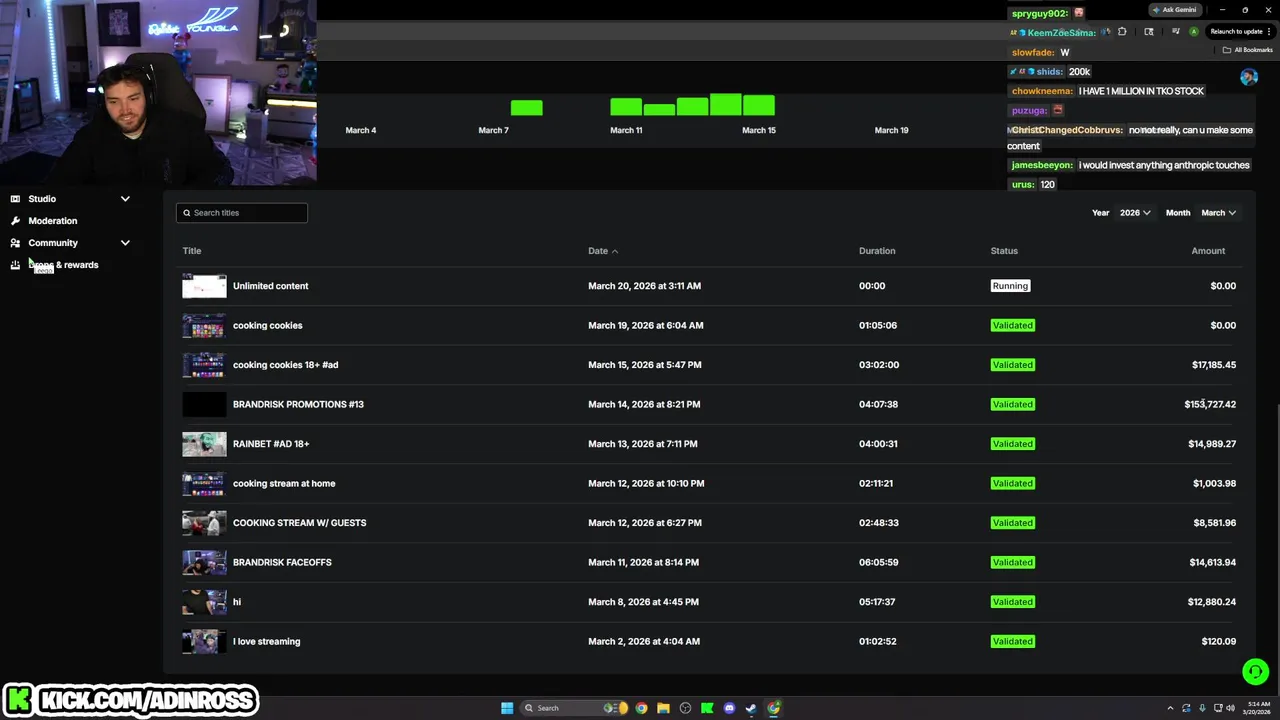This screenshot has height=720, width=1280.
Task: Show hidden system tray icons
Action: pyautogui.click(x=1170, y=708)
